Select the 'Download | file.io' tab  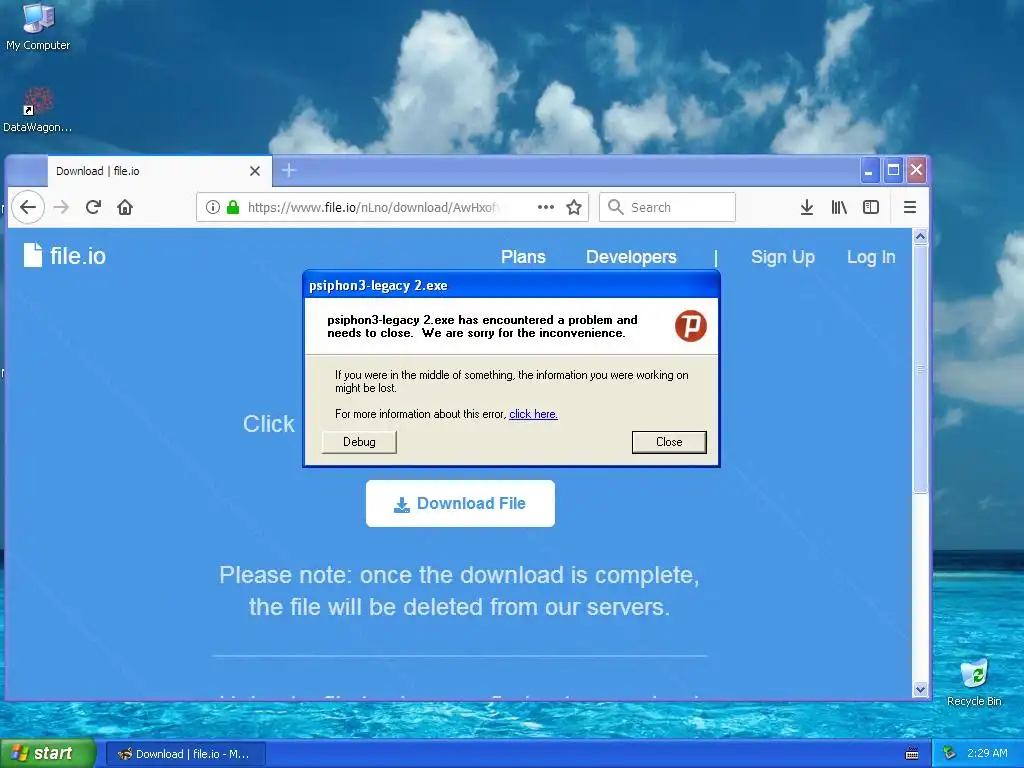point(160,171)
